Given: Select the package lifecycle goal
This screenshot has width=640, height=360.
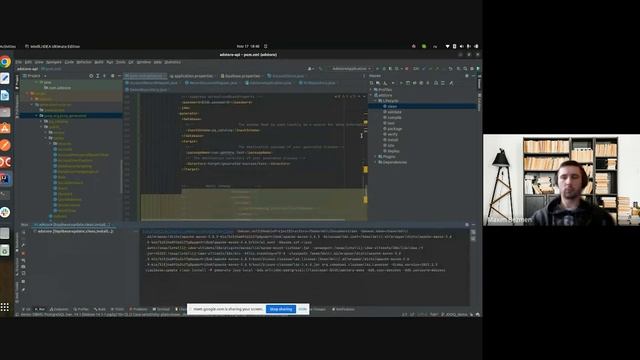Looking at the screenshot, I should tap(394, 129).
